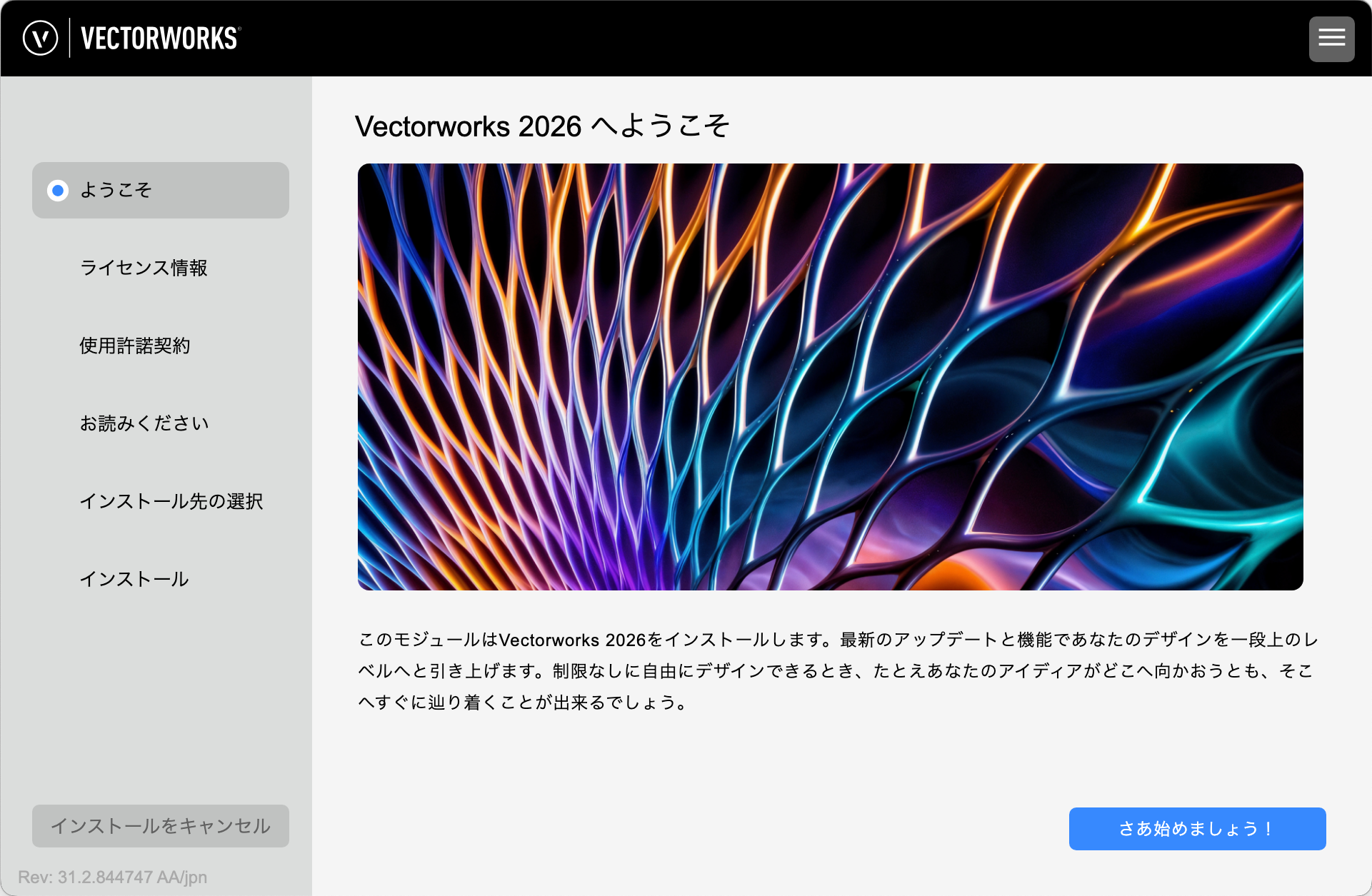Screen dimensions: 1372x896
Task: Choose the インストール step in the sidebar
Action: [134, 579]
